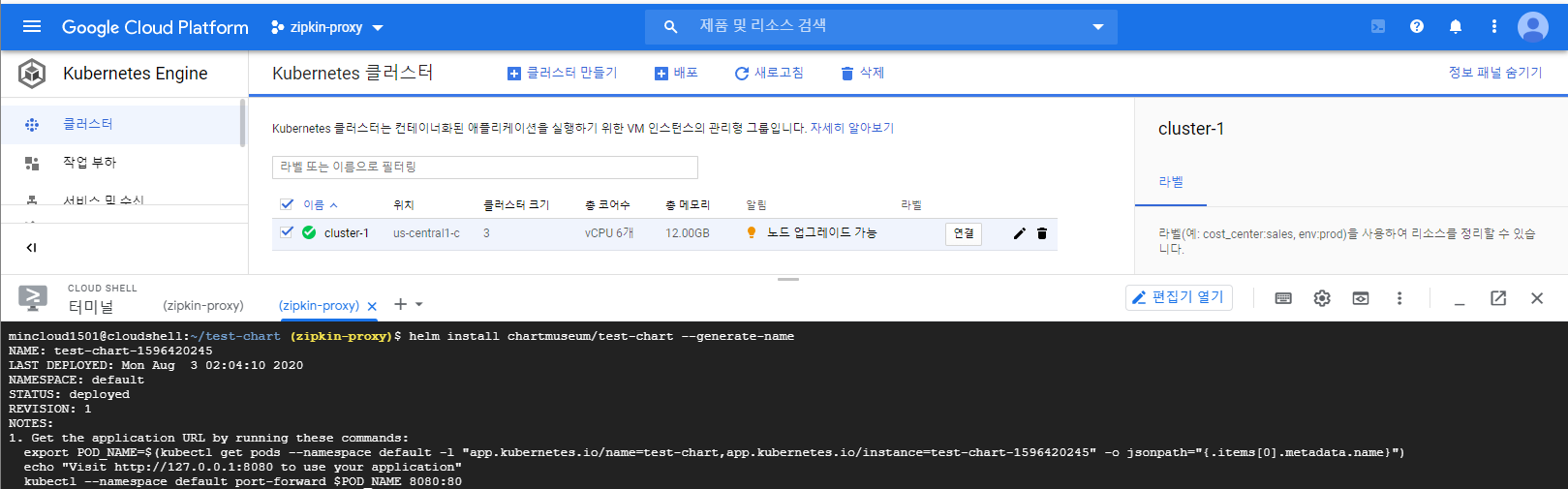The image size is (1568, 489).
Task: Click the 연결 button for cluster-1
Action: tap(964, 233)
